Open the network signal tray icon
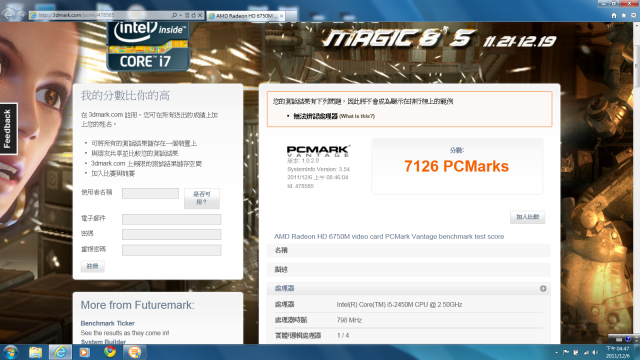This screenshot has width=640, height=360. [586, 352]
